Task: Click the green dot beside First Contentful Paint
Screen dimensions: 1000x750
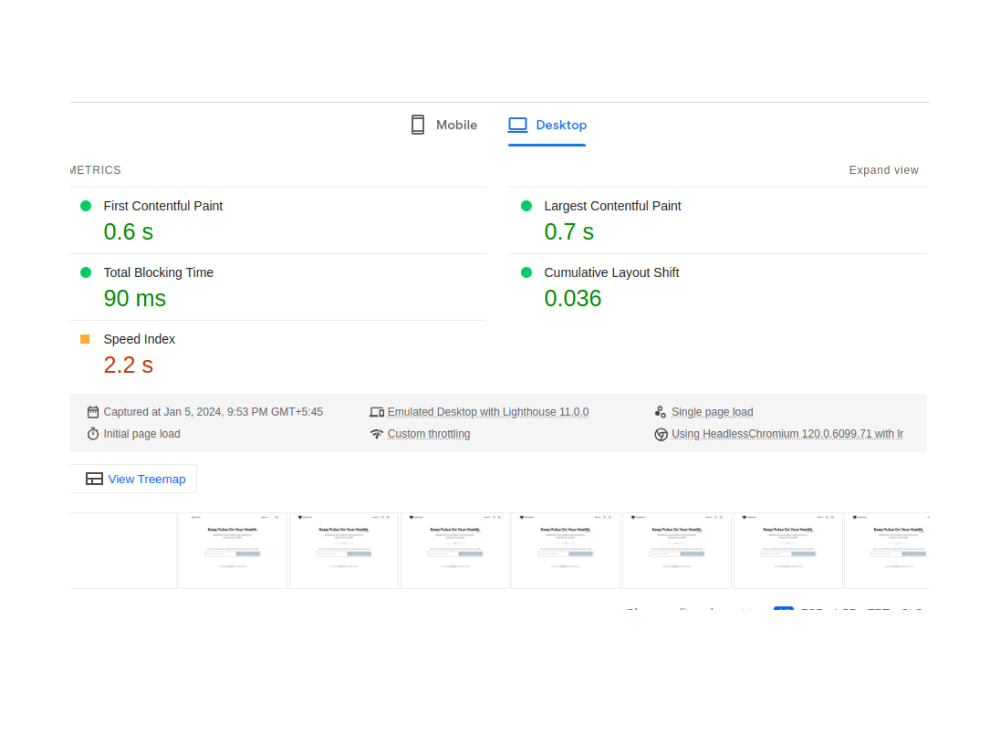Action: (85, 206)
